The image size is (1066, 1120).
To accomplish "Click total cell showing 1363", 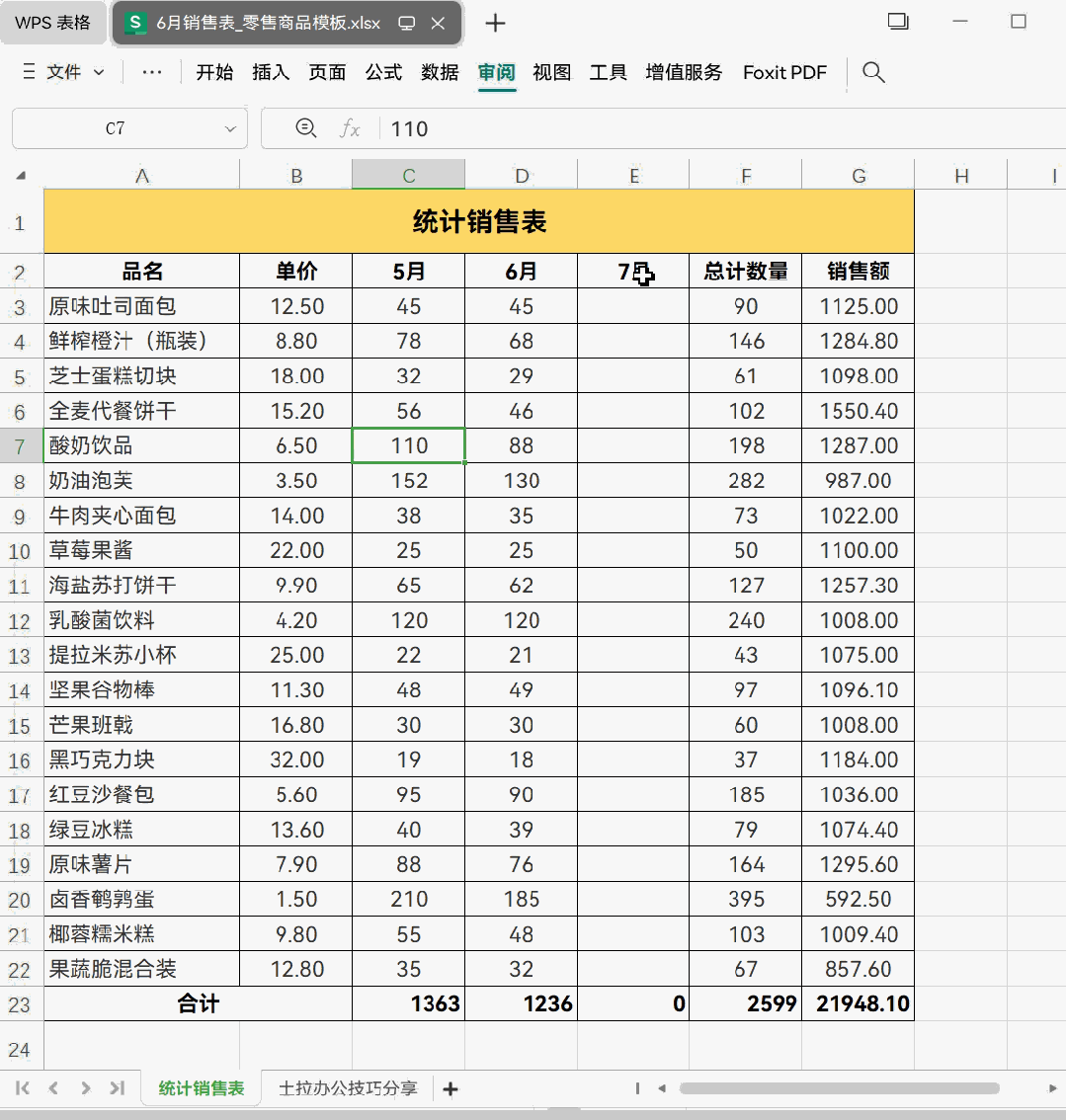I will click(409, 1003).
